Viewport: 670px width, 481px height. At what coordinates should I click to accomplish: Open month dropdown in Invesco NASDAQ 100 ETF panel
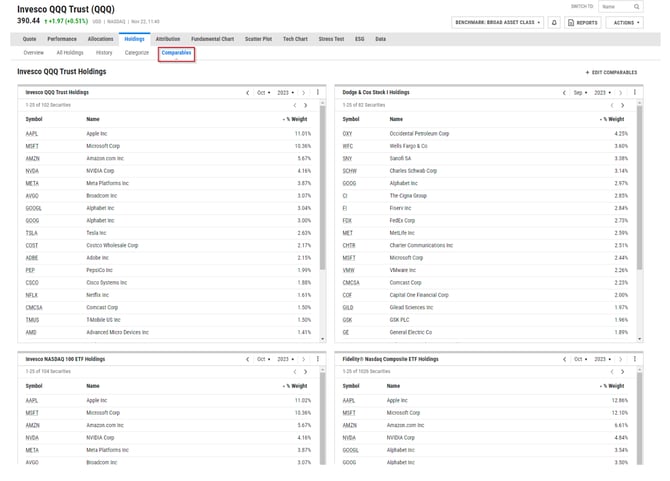pyautogui.click(x=263, y=359)
